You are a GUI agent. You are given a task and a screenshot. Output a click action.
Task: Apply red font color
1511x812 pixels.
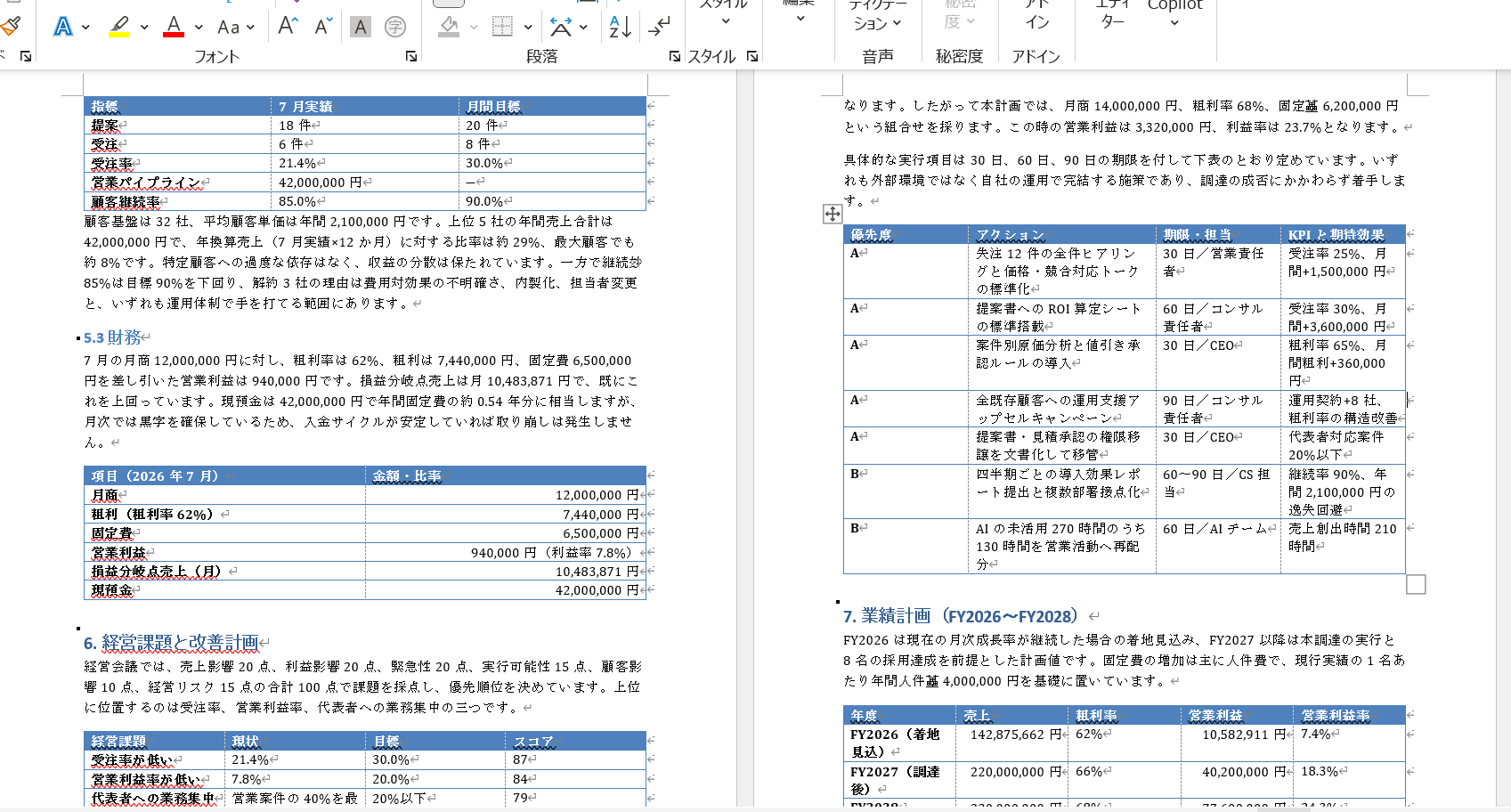pos(174,27)
